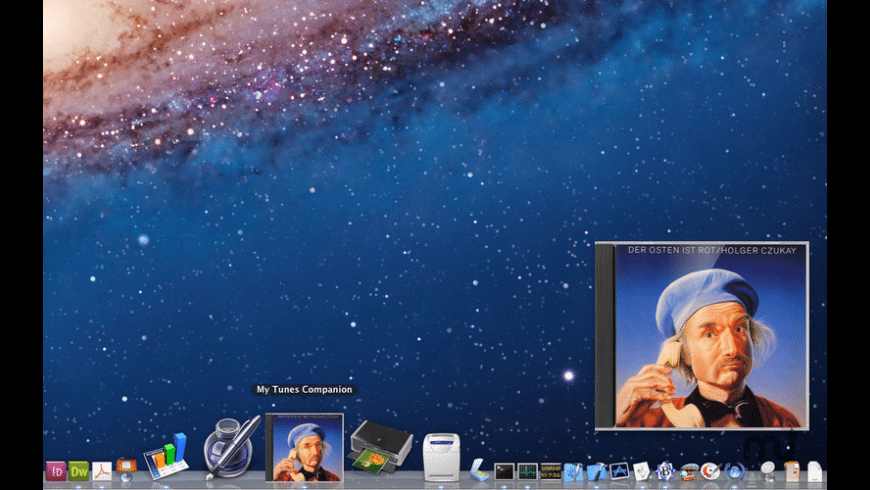Open the white blank document icon in Dock
The width and height of the screenshot is (870, 490).
point(815,471)
